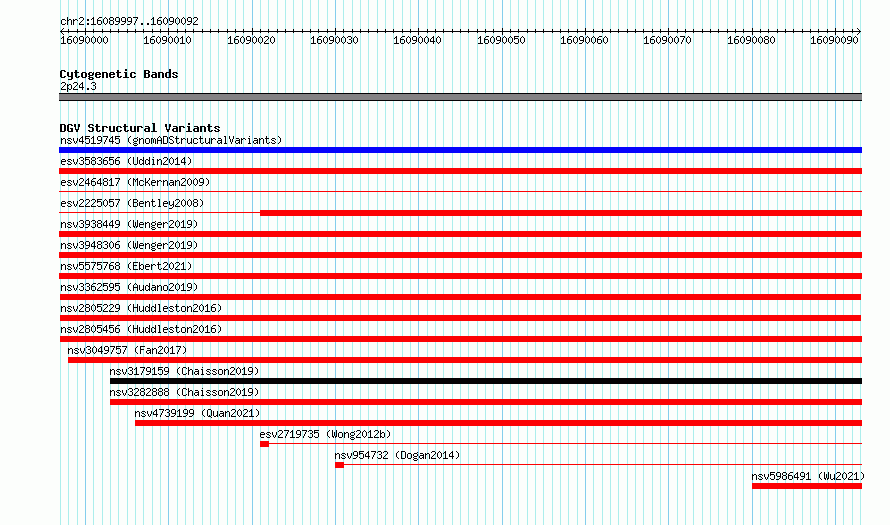Image resolution: width=890 pixels, height=525 pixels.
Task: Click the red nsv4739199 variant bar
Action: 498,423
